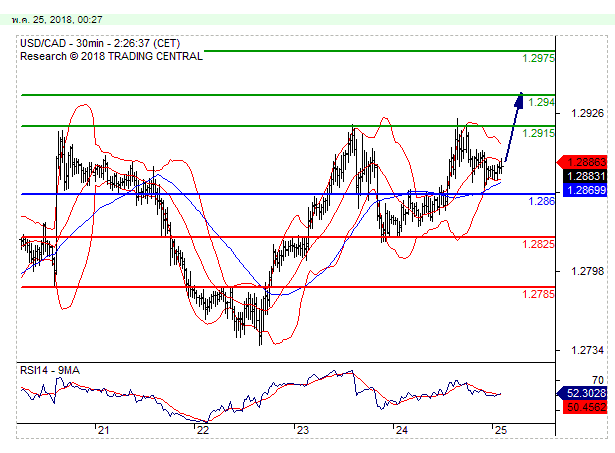Click the 1.2798 price axis value
The height and width of the screenshot is (453, 615).
587,271
